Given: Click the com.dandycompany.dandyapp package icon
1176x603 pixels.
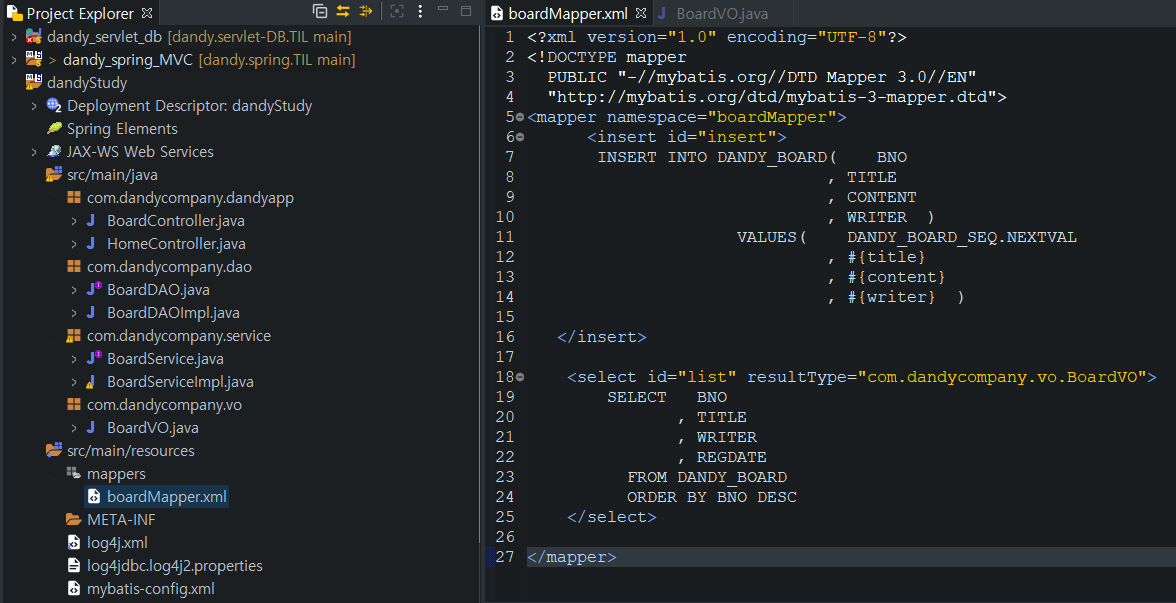Looking at the screenshot, I should (x=74, y=198).
